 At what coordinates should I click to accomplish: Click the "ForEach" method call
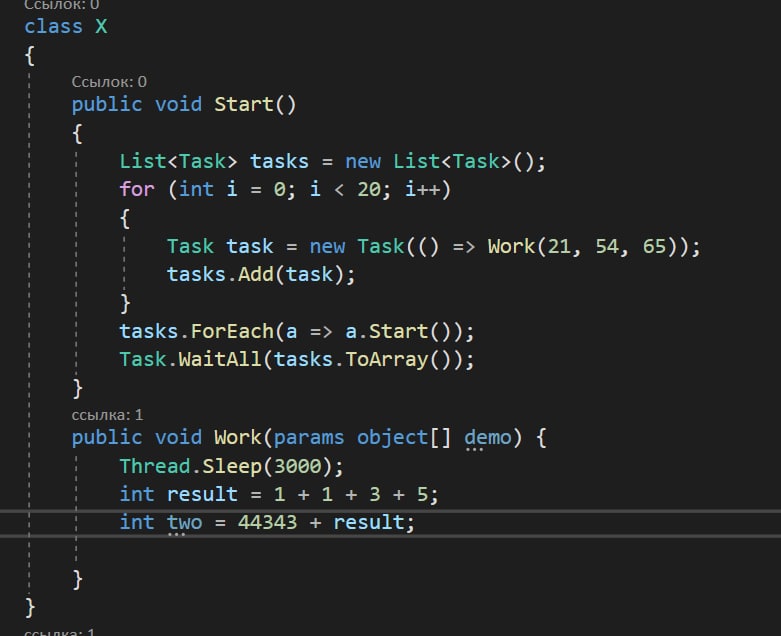point(232,331)
